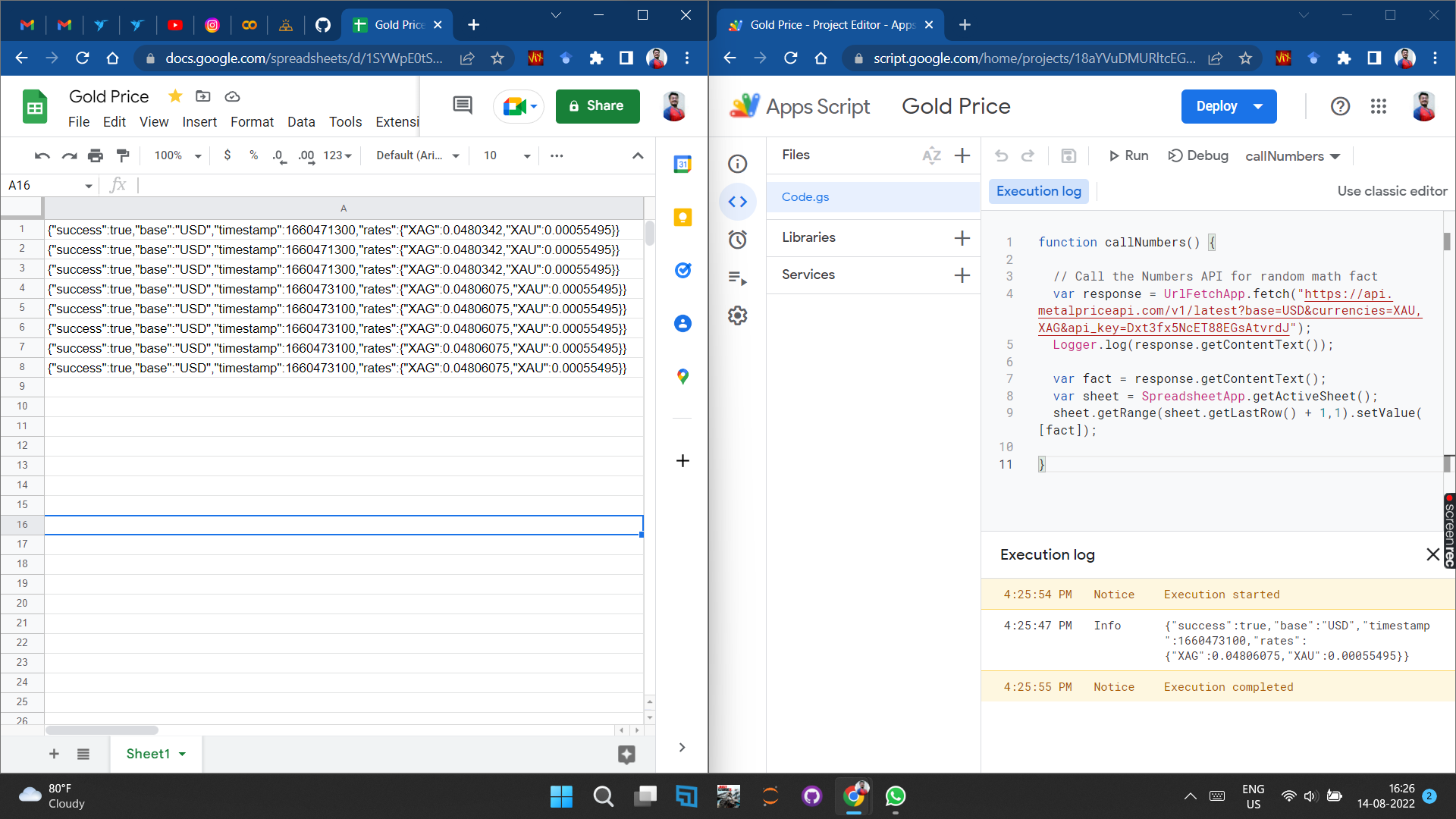Image resolution: width=1456 pixels, height=819 pixels.
Task: Run the callNumbers function
Action: point(1128,155)
